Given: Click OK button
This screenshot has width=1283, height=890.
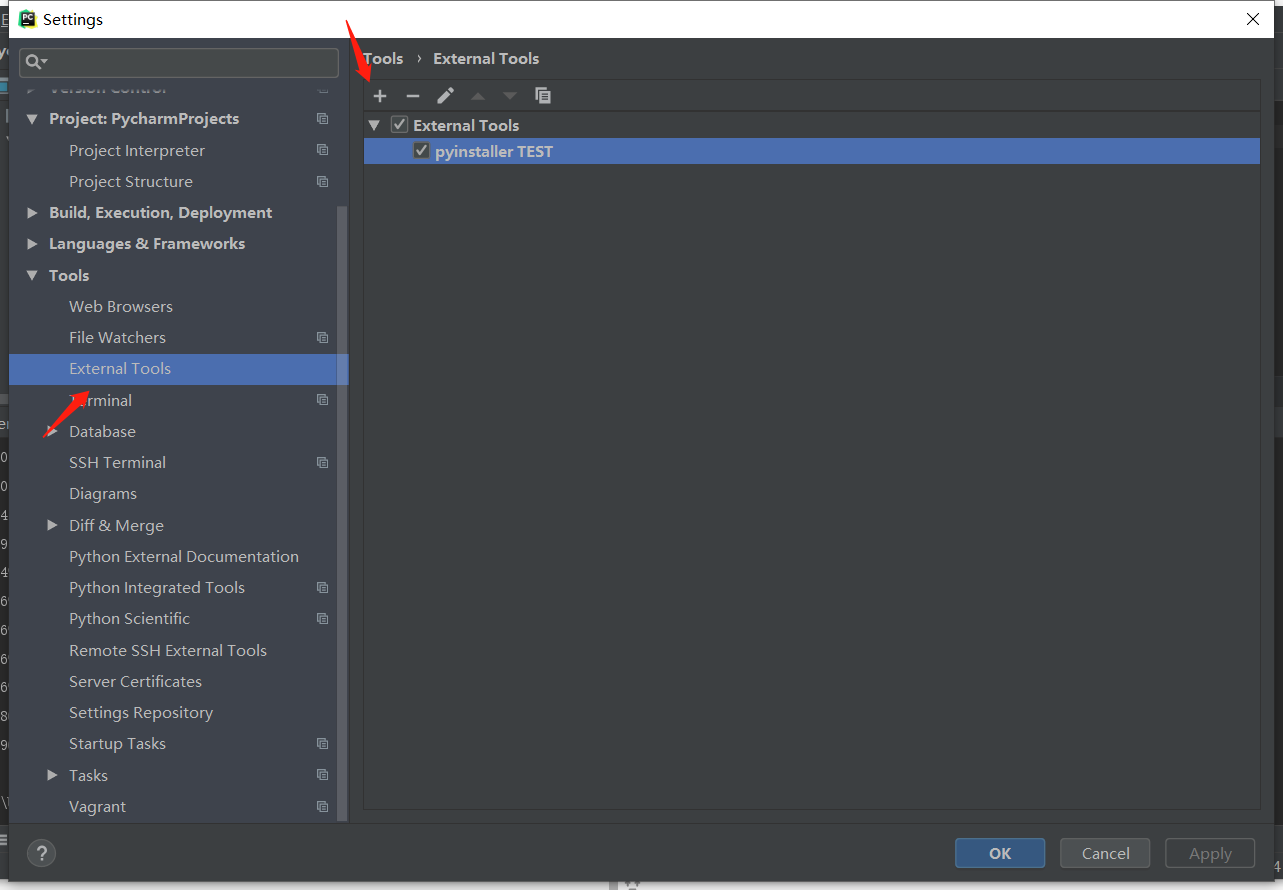Looking at the screenshot, I should click(1000, 853).
